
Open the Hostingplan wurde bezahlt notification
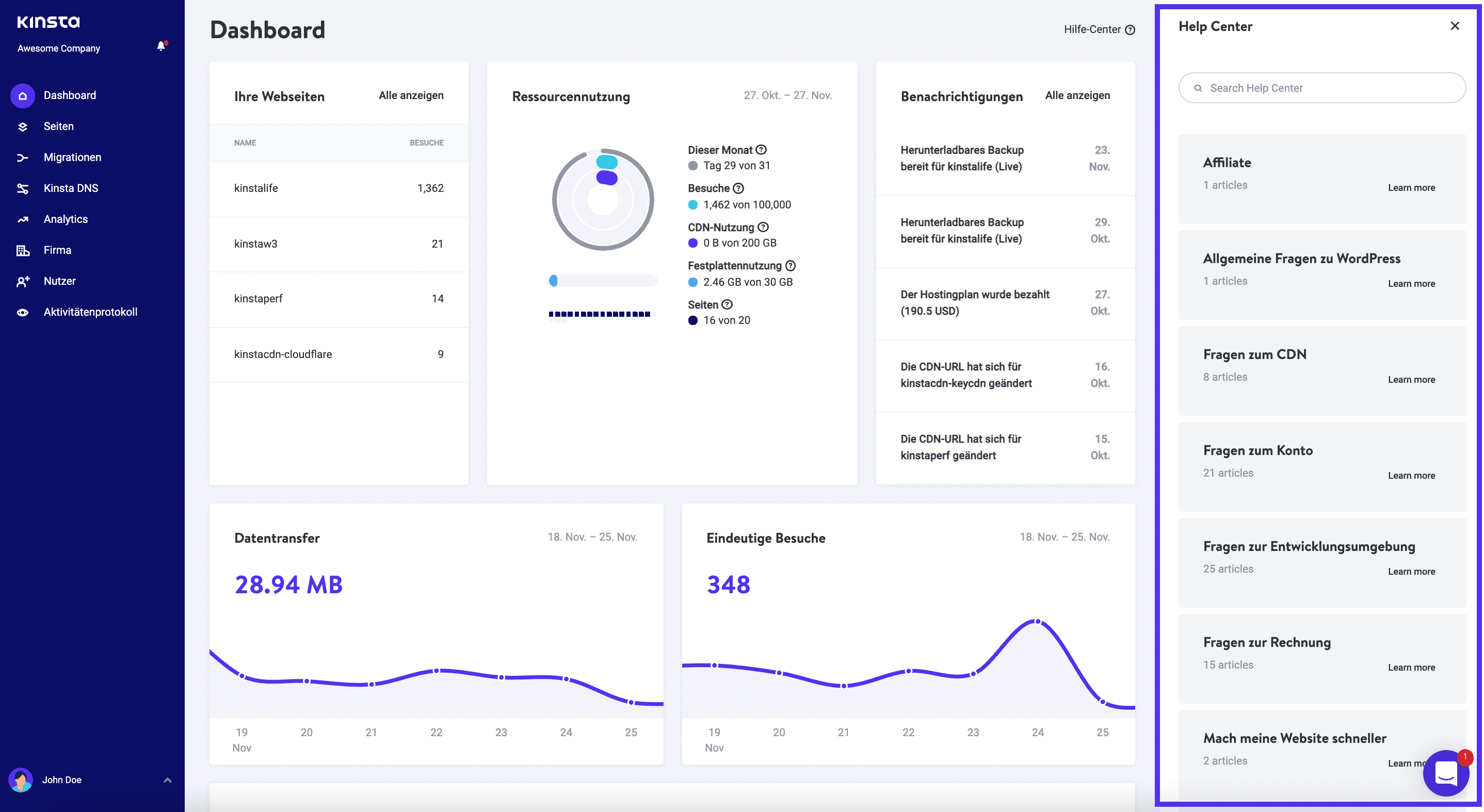point(1005,303)
